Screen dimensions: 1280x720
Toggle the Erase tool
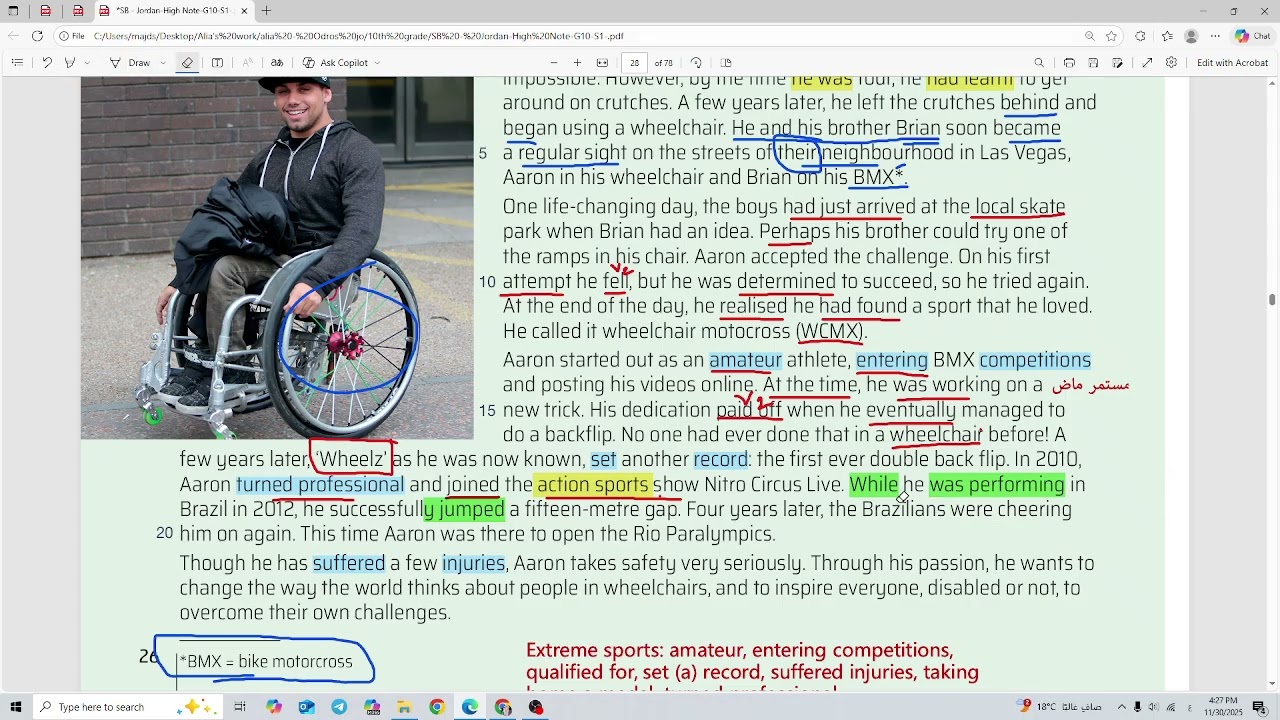pos(187,62)
